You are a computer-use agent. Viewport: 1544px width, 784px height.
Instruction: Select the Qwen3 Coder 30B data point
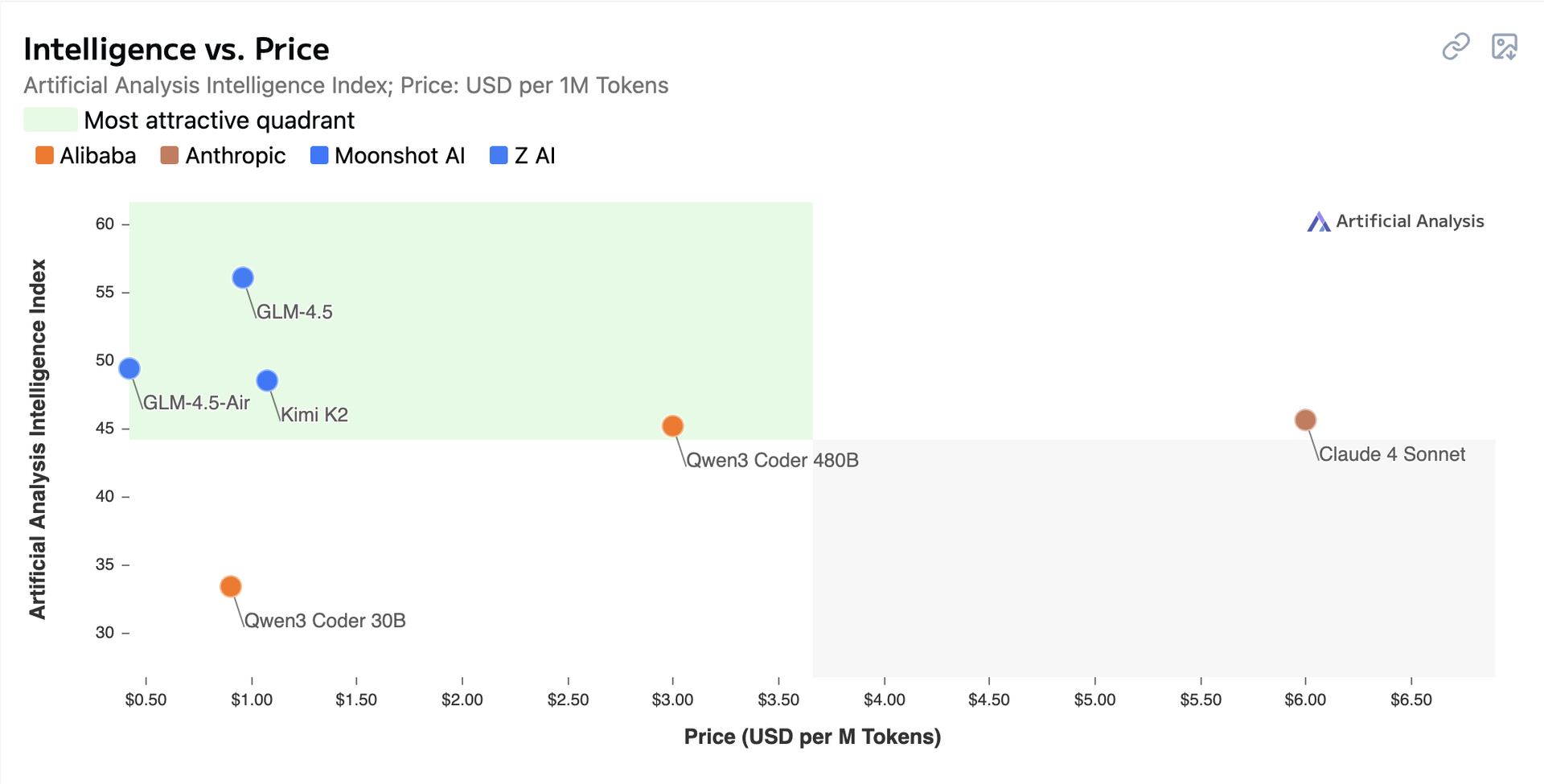[x=231, y=587]
